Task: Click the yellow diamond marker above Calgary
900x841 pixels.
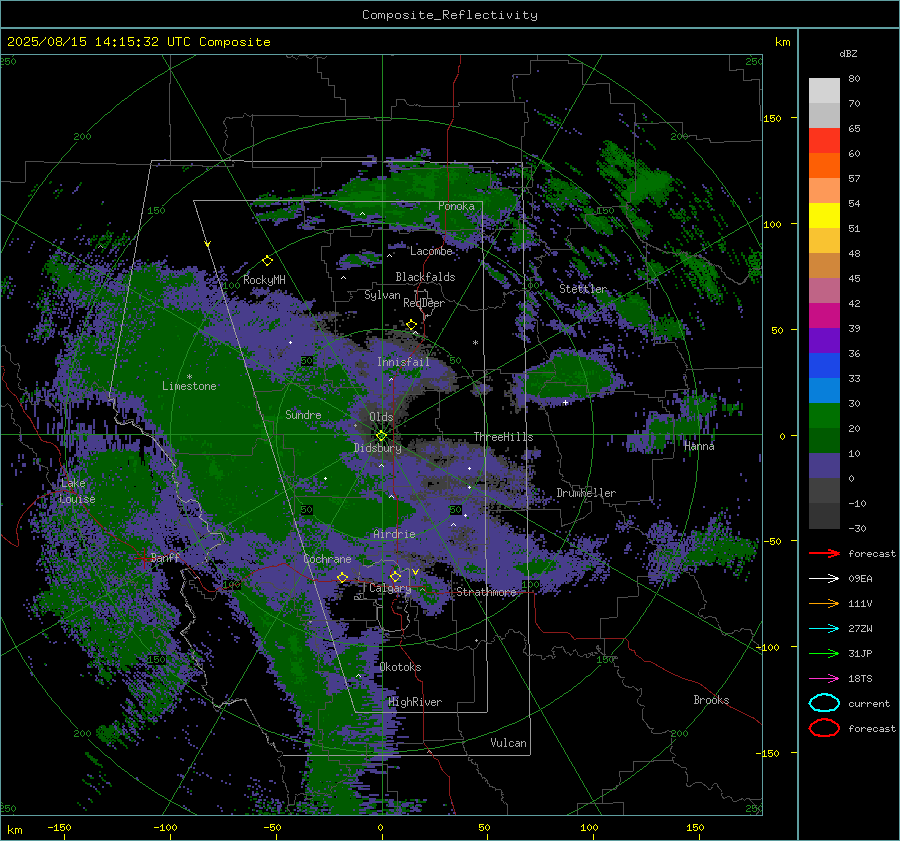Action: 395,576
